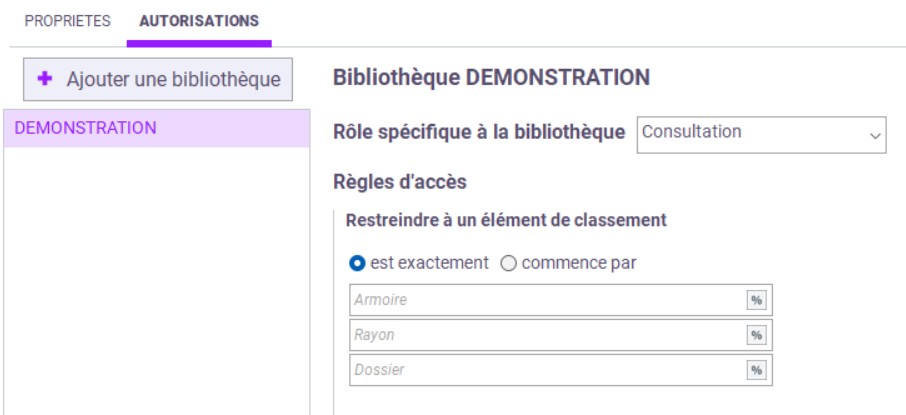Click "Restreindre à un élément de classement" heading
This screenshot has height=415, width=906.
pos(505,220)
